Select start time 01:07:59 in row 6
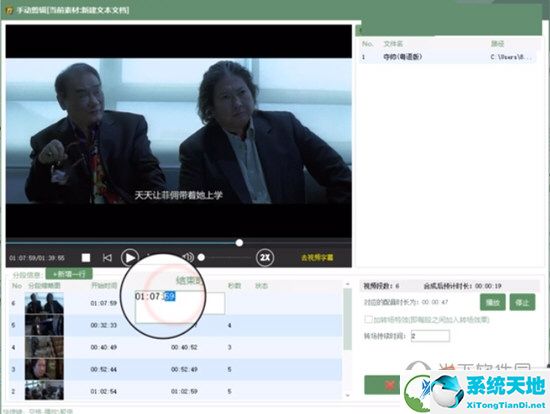Screen dimensions: 550x414 103,303
